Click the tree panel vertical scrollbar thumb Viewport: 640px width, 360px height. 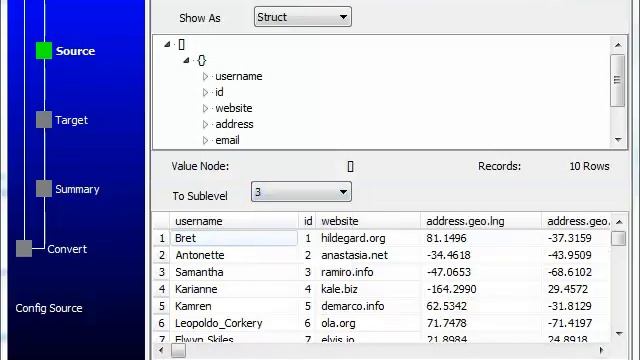pos(618,80)
